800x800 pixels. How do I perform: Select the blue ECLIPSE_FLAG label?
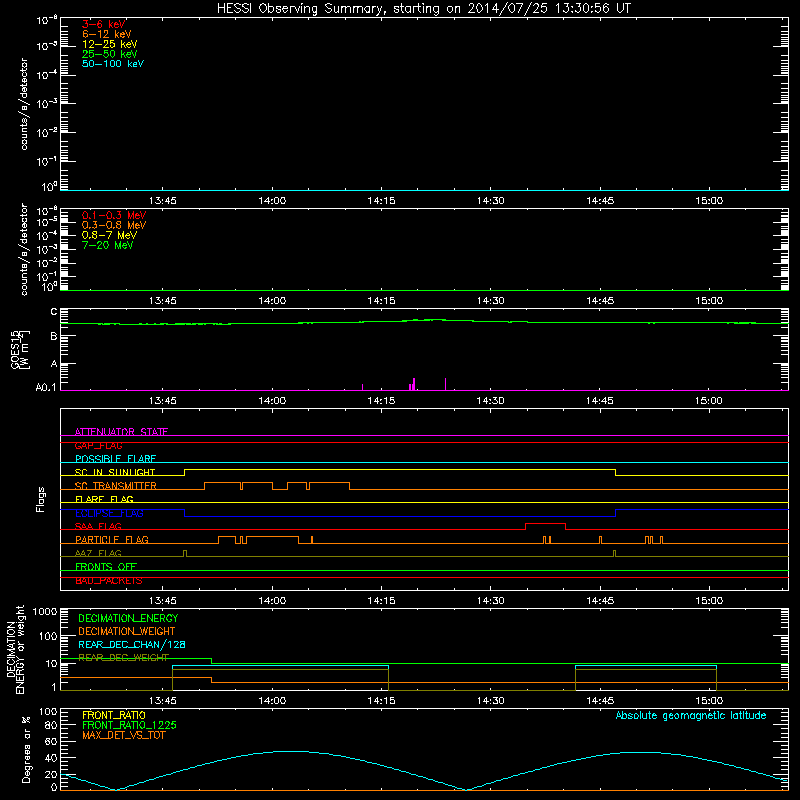109,513
